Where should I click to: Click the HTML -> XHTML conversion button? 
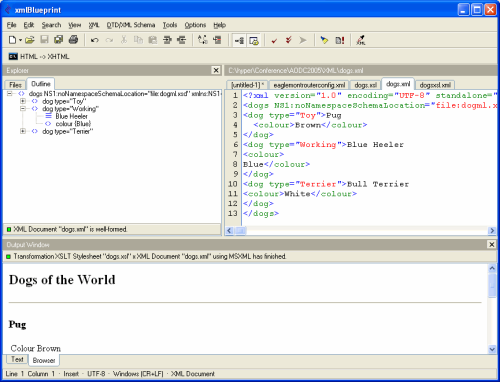click(39, 56)
